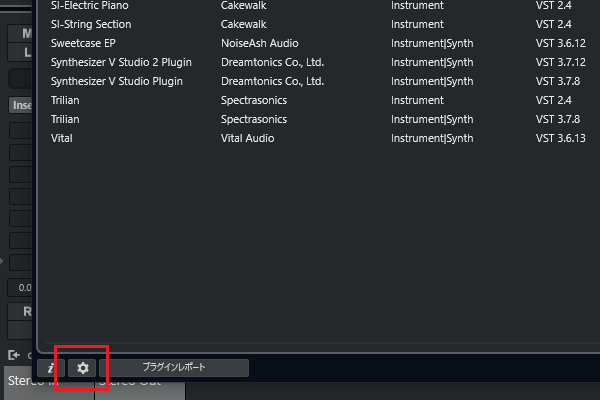
Task: Click the VST 3.7.12 version cell
Action: pyautogui.click(x=561, y=62)
